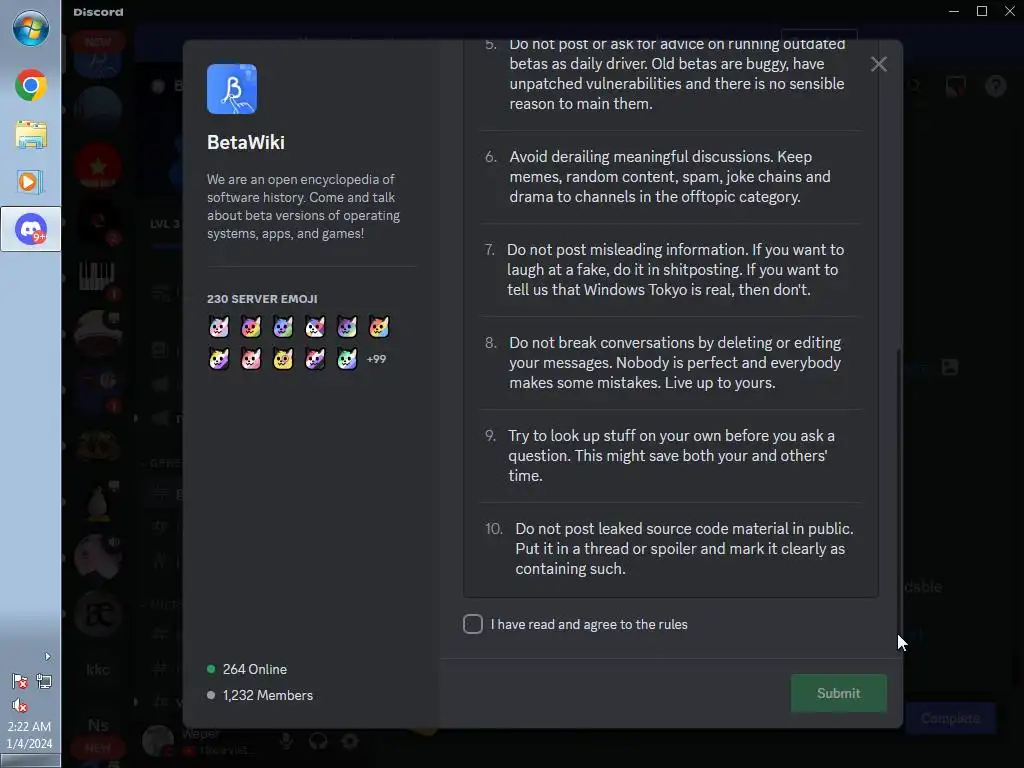Screen dimensions: 1024x768
Task: Click the "264 Online" member status
Action: click(255, 669)
